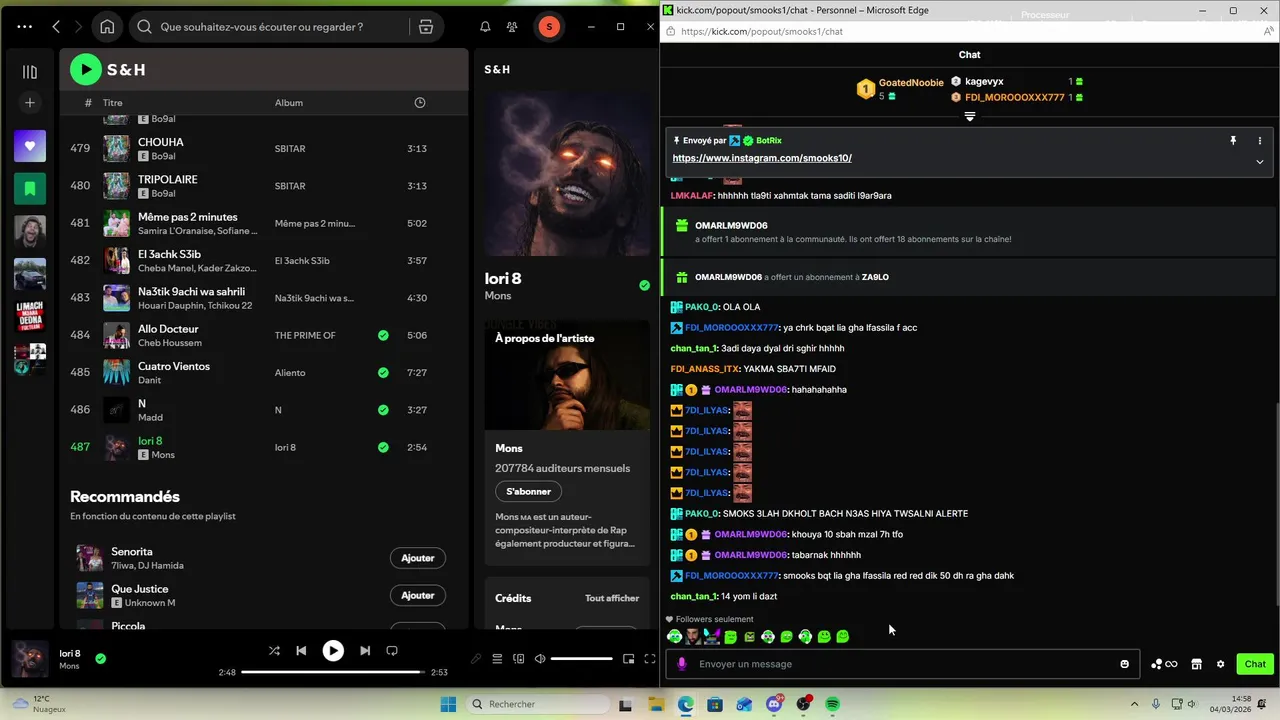Screen dimensions: 1280x720
Task: Open the Browse icon next to search
Action: click(426, 27)
